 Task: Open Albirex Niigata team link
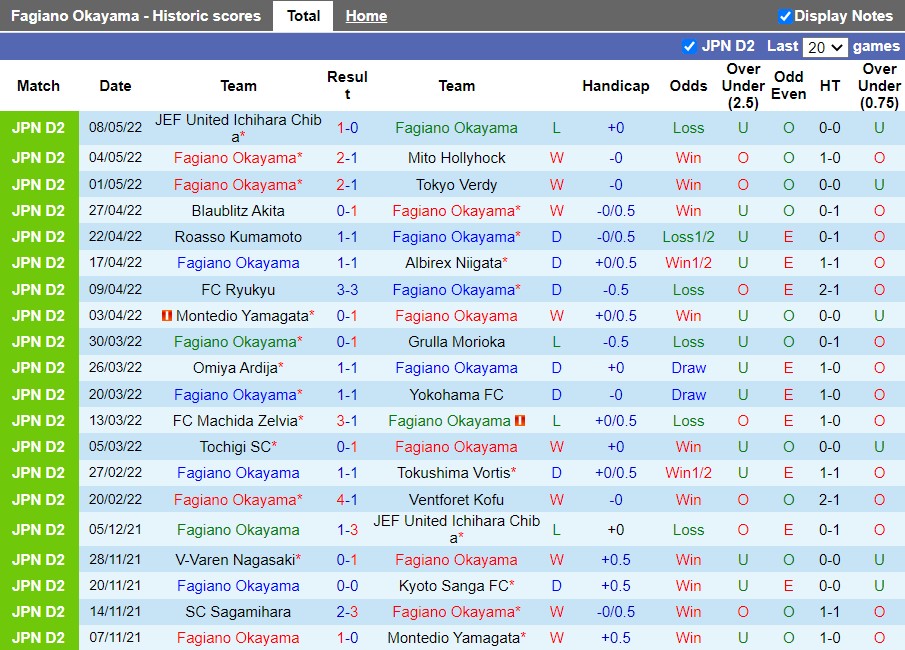click(x=453, y=263)
